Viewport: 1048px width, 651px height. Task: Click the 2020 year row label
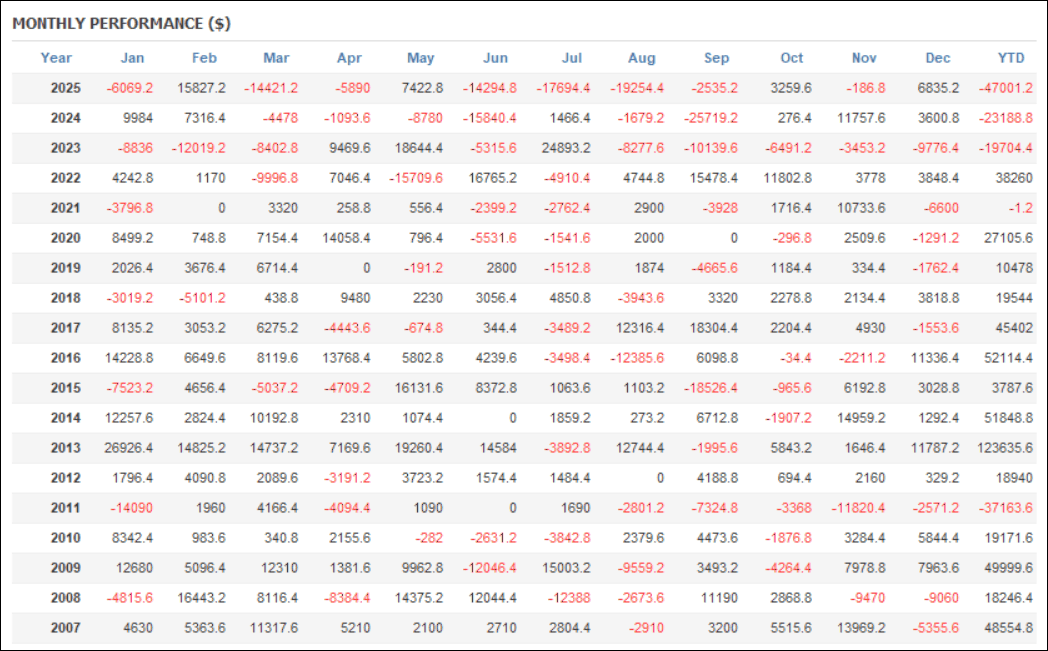tap(66, 238)
